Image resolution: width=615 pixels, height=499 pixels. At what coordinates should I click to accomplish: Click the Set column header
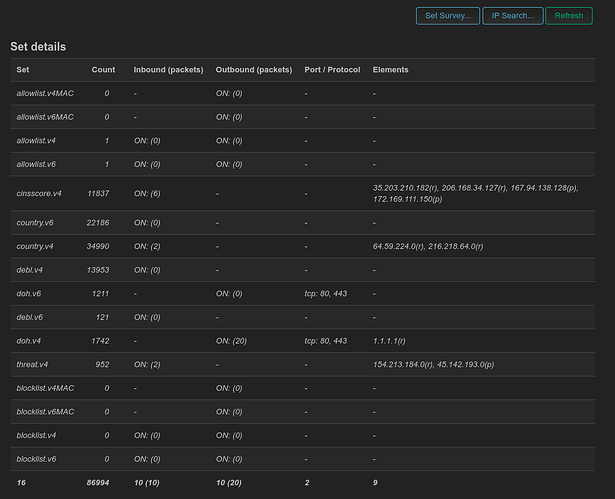tap(23, 70)
